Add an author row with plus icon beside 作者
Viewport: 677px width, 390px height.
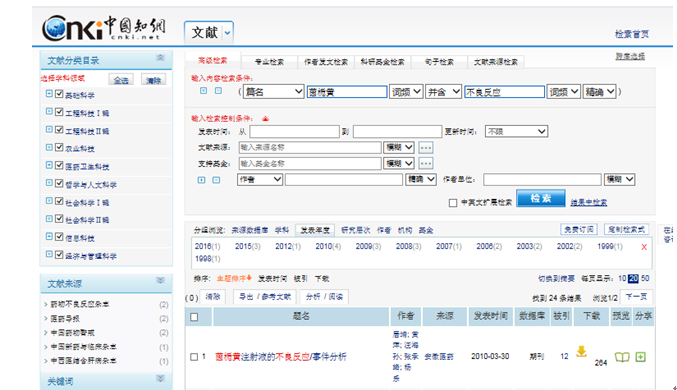(x=201, y=180)
